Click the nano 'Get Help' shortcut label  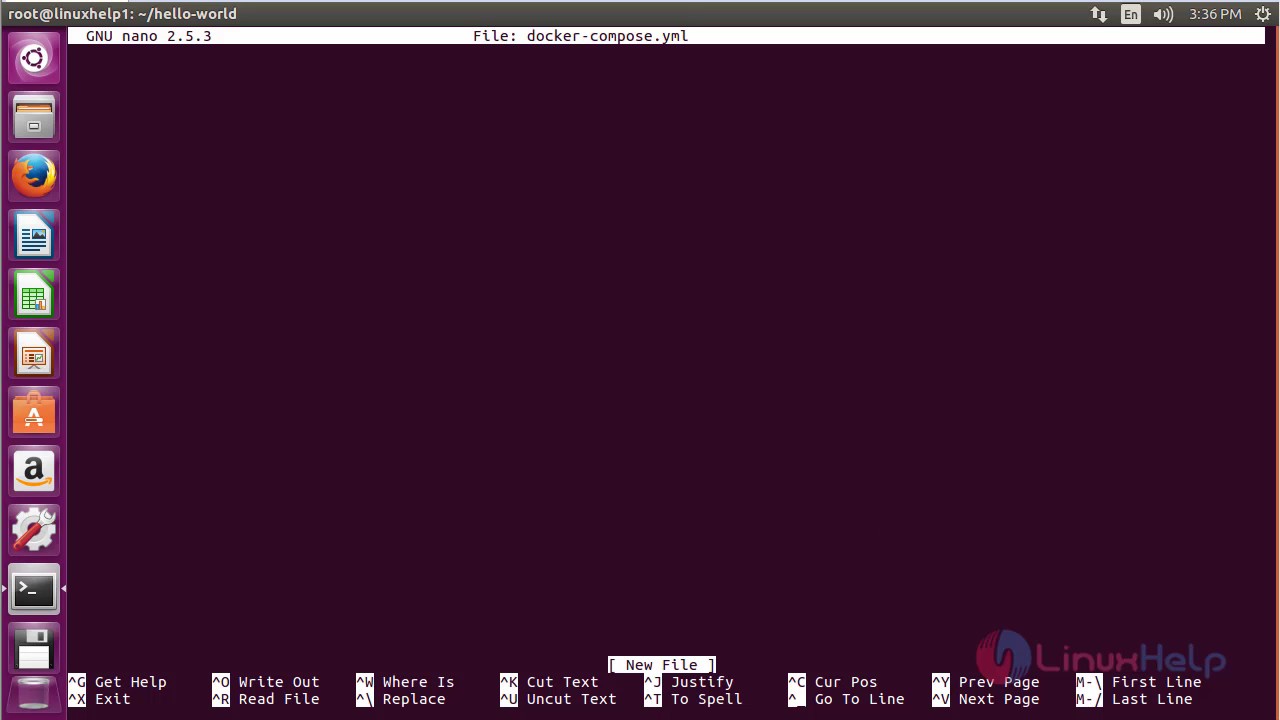130,682
